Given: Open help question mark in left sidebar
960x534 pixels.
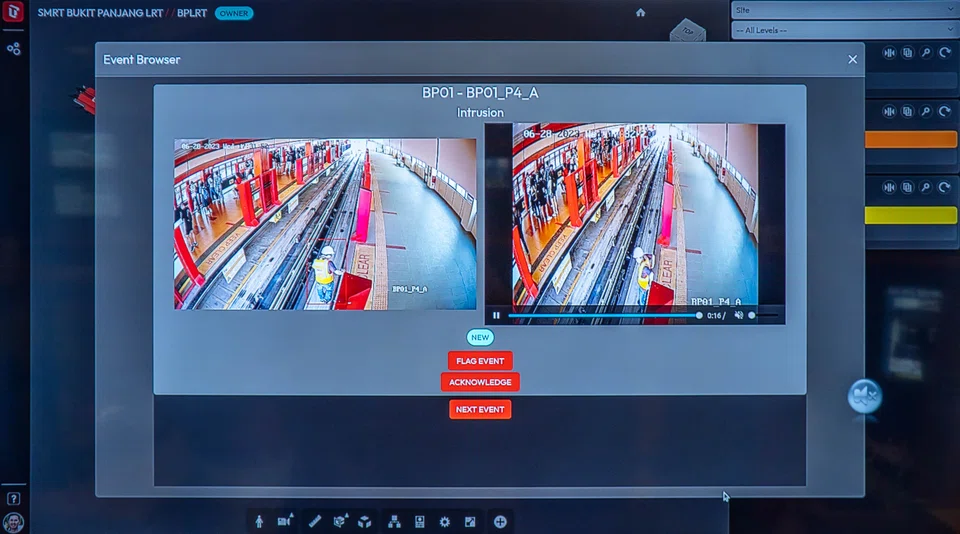Looking at the screenshot, I should pyautogui.click(x=13, y=498).
